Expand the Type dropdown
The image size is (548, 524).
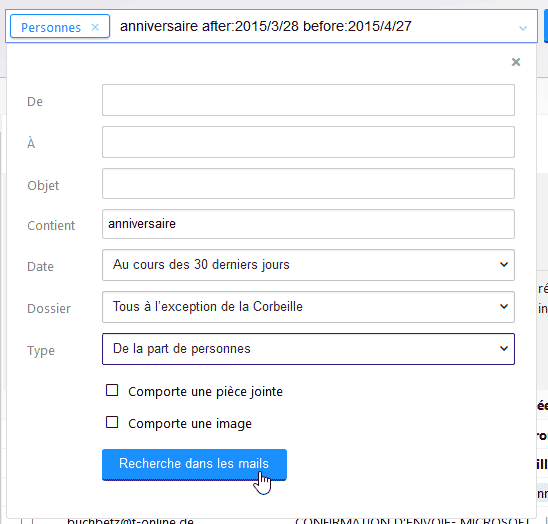tap(308, 349)
